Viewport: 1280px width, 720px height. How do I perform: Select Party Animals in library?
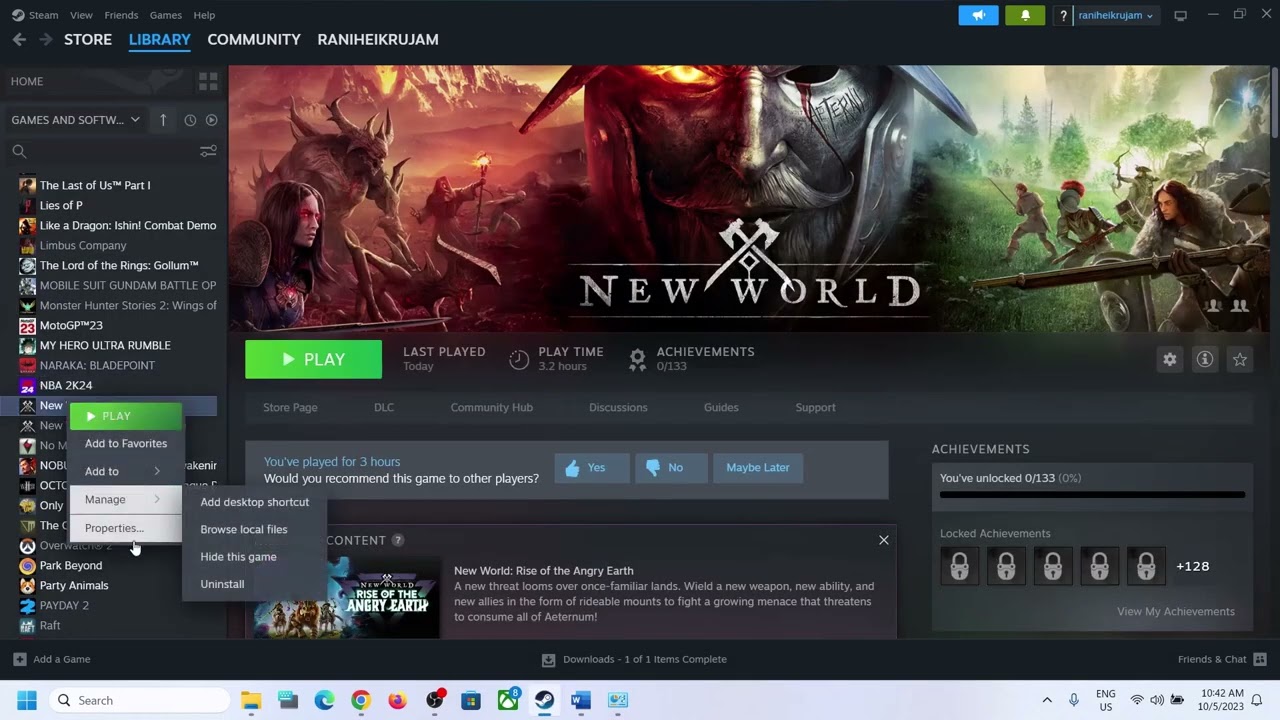point(74,585)
